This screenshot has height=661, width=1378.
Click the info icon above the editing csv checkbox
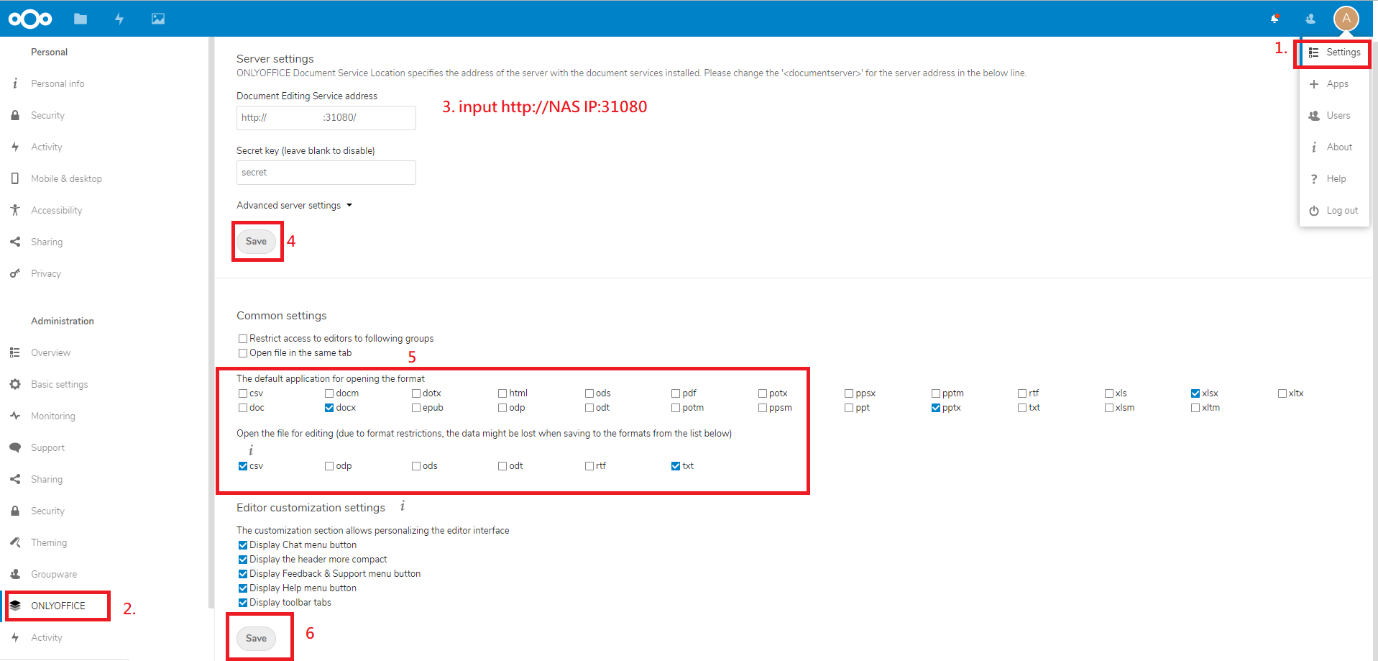[250, 451]
